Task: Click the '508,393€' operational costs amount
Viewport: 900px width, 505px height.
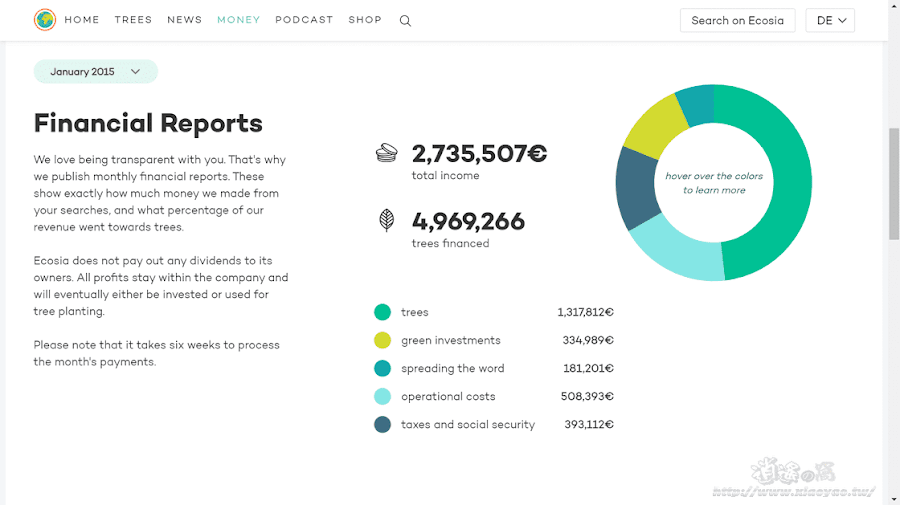Action: [x=587, y=397]
